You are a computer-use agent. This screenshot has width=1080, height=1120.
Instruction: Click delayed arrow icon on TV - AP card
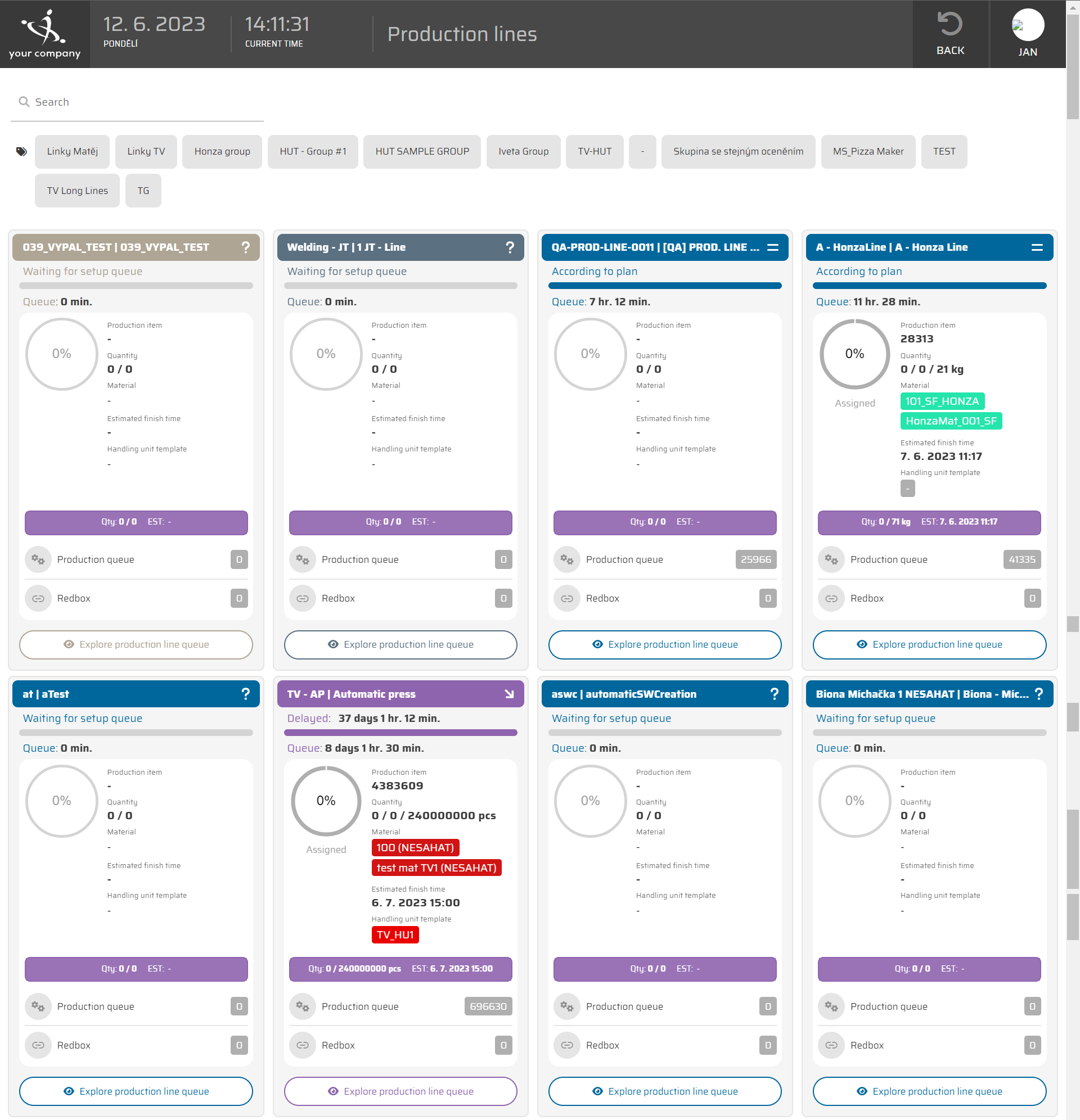pyautogui.click(x=509, y=694)
